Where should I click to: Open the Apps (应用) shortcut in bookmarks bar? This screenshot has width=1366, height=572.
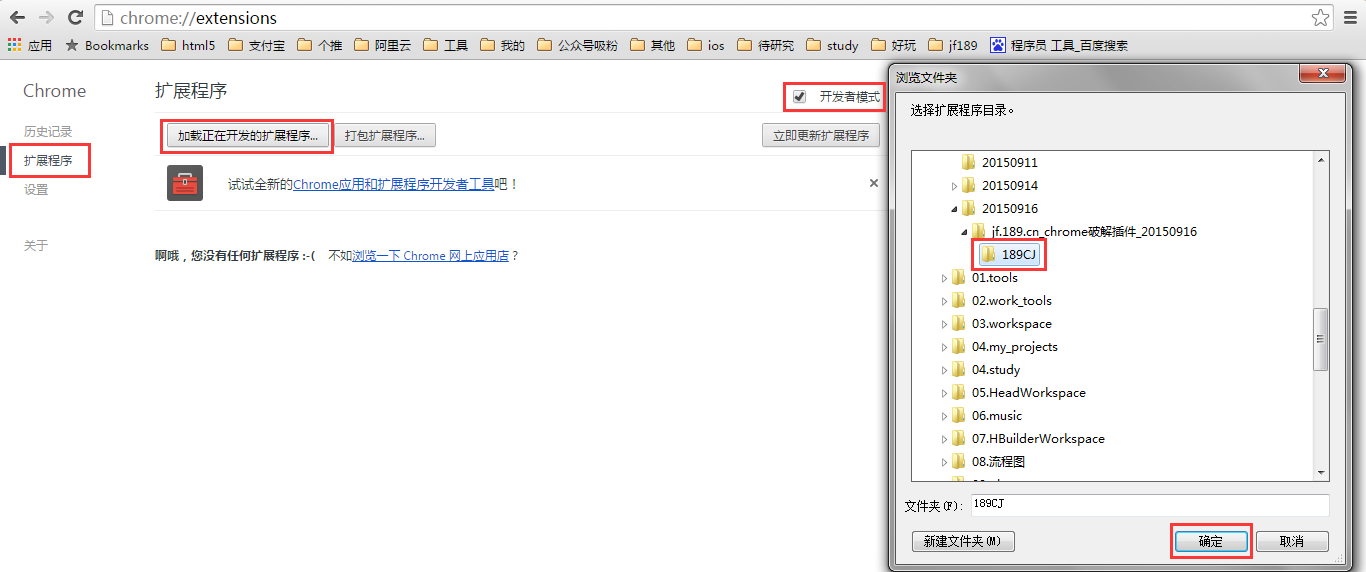click(x=30, y=45)
